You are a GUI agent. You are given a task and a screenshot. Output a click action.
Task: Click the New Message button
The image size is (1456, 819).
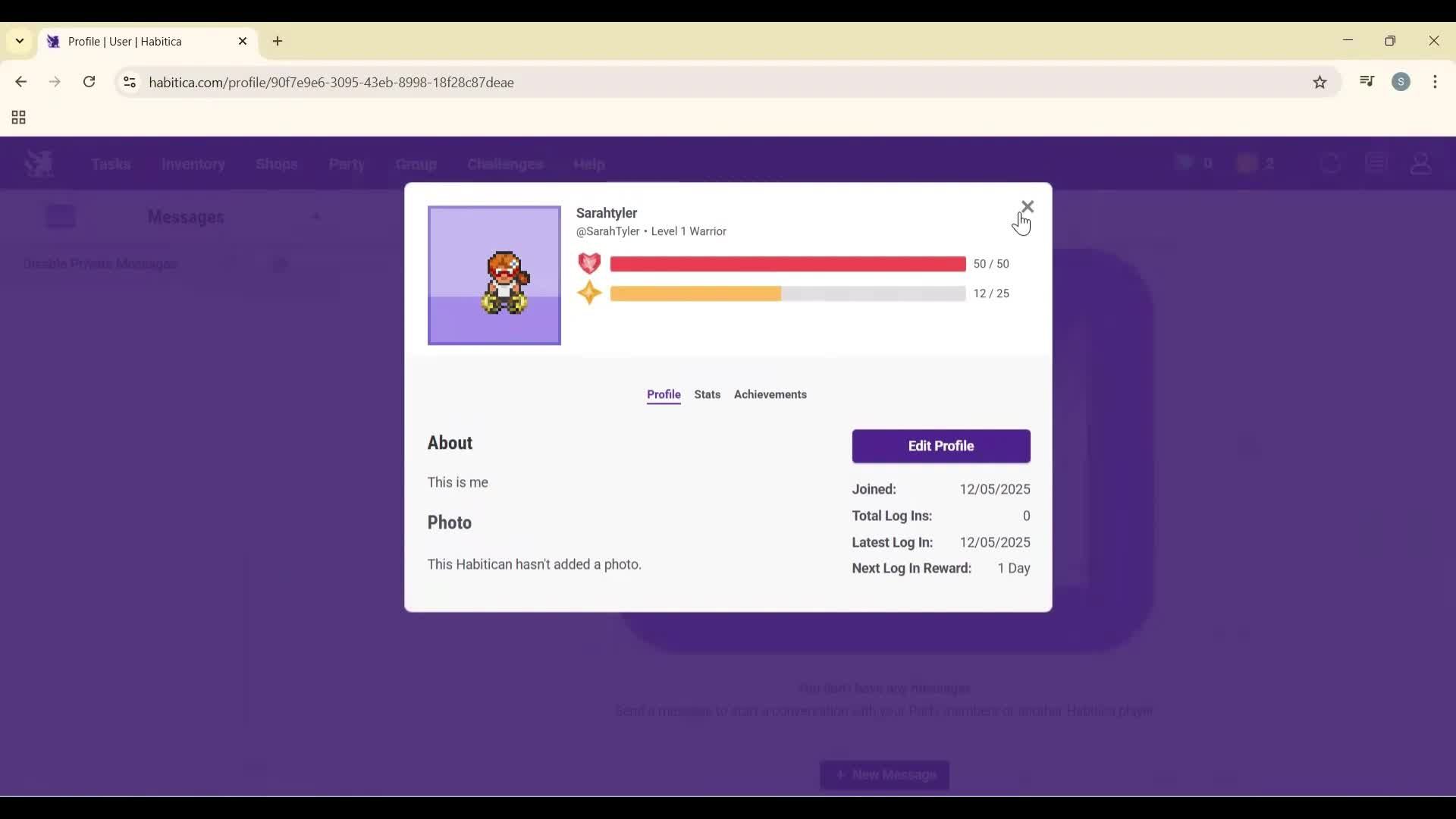(x=884, y=774)
